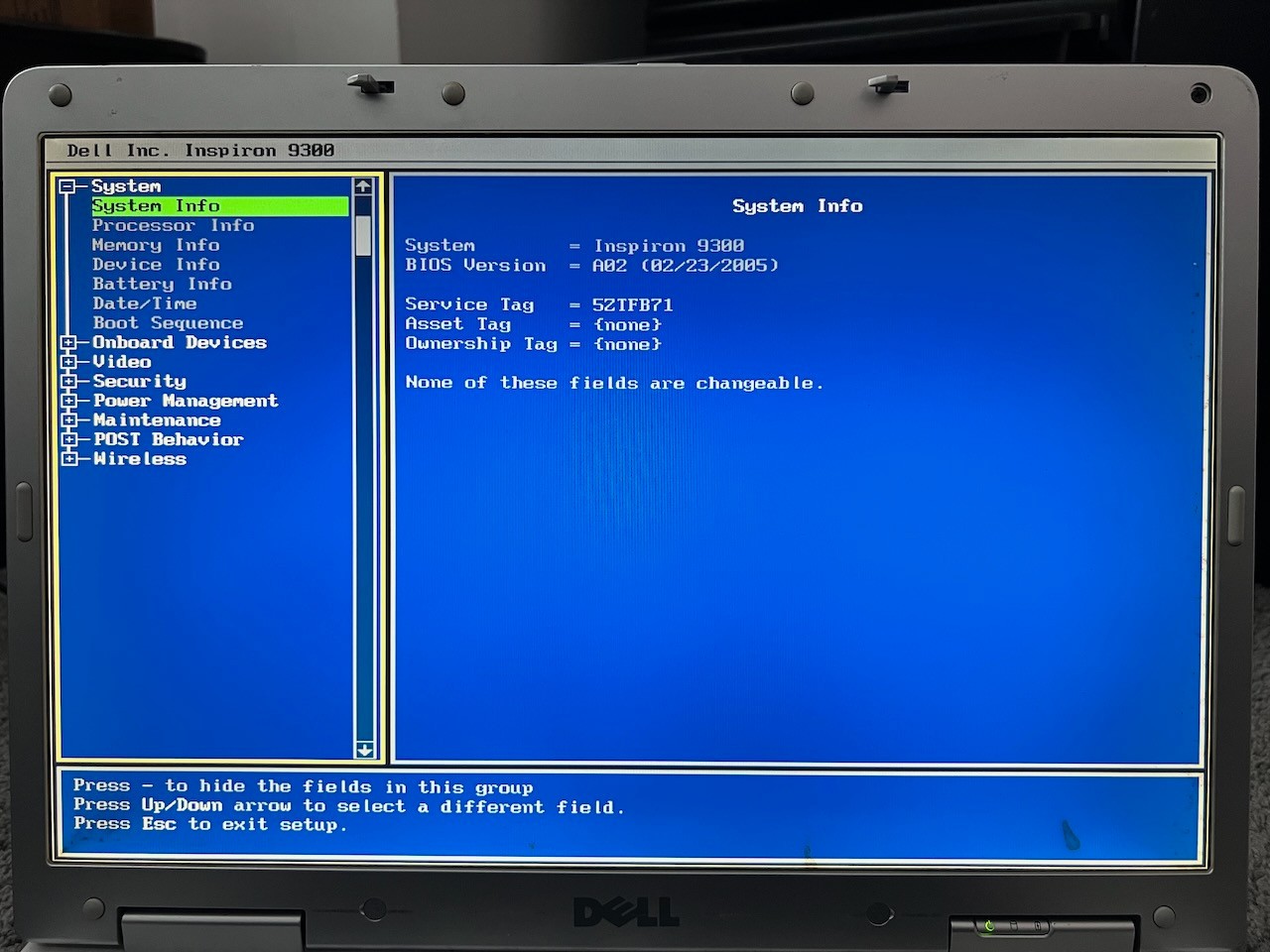
Task: Select the Onboard Devices label
Action: coord(180,343)
